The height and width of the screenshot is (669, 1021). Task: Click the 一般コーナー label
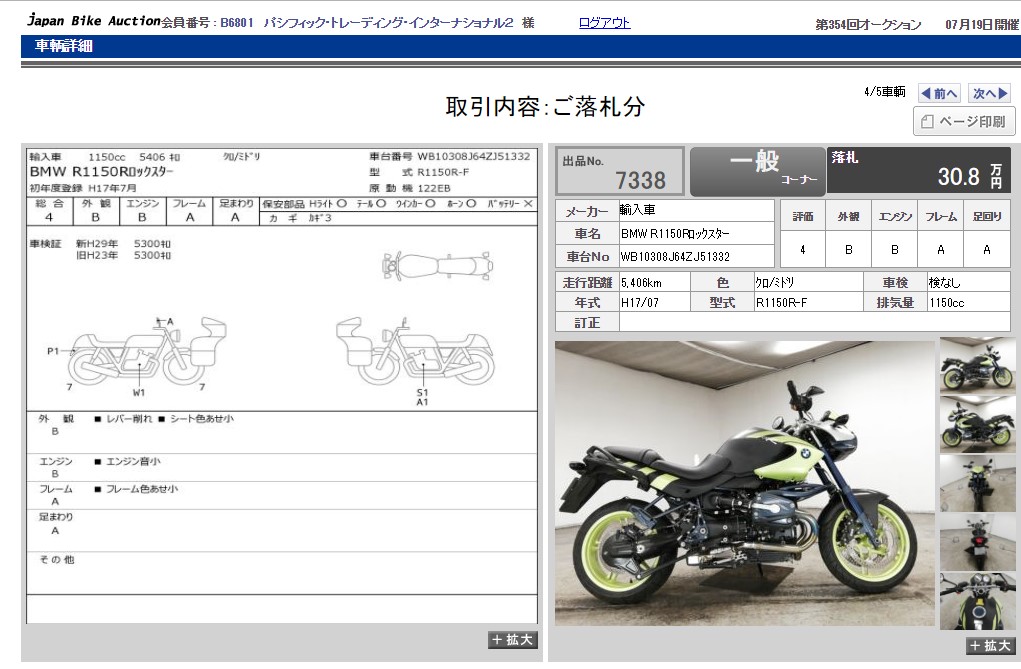tap(757, 171)
